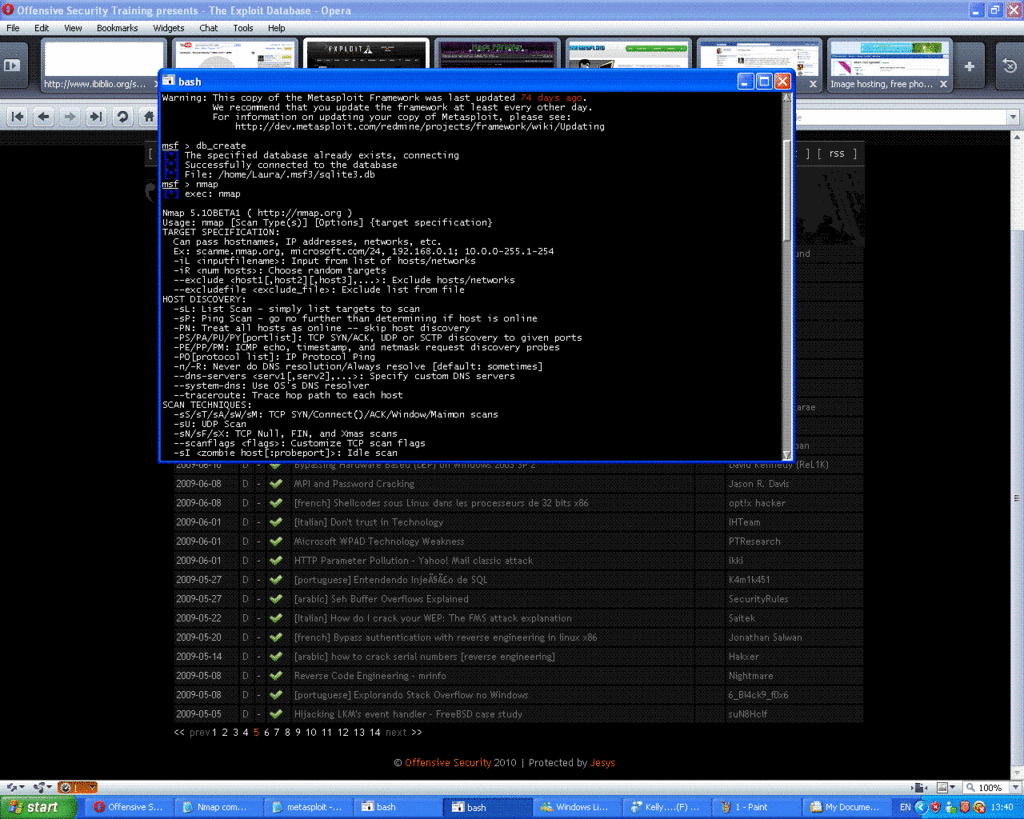The image size is (1024, 819).
Task: Switch to metasploit taskbar item
Action: [308, 807]
